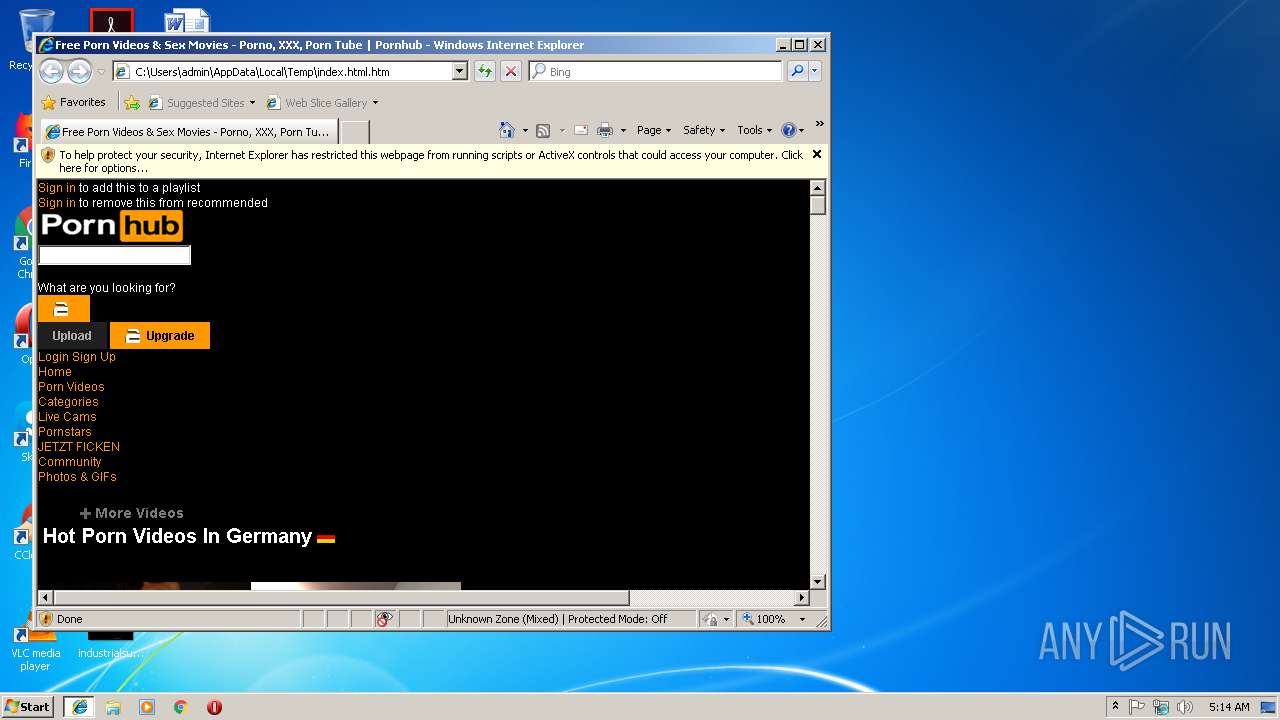Click the Print icon in command bar

coord(605,130)
